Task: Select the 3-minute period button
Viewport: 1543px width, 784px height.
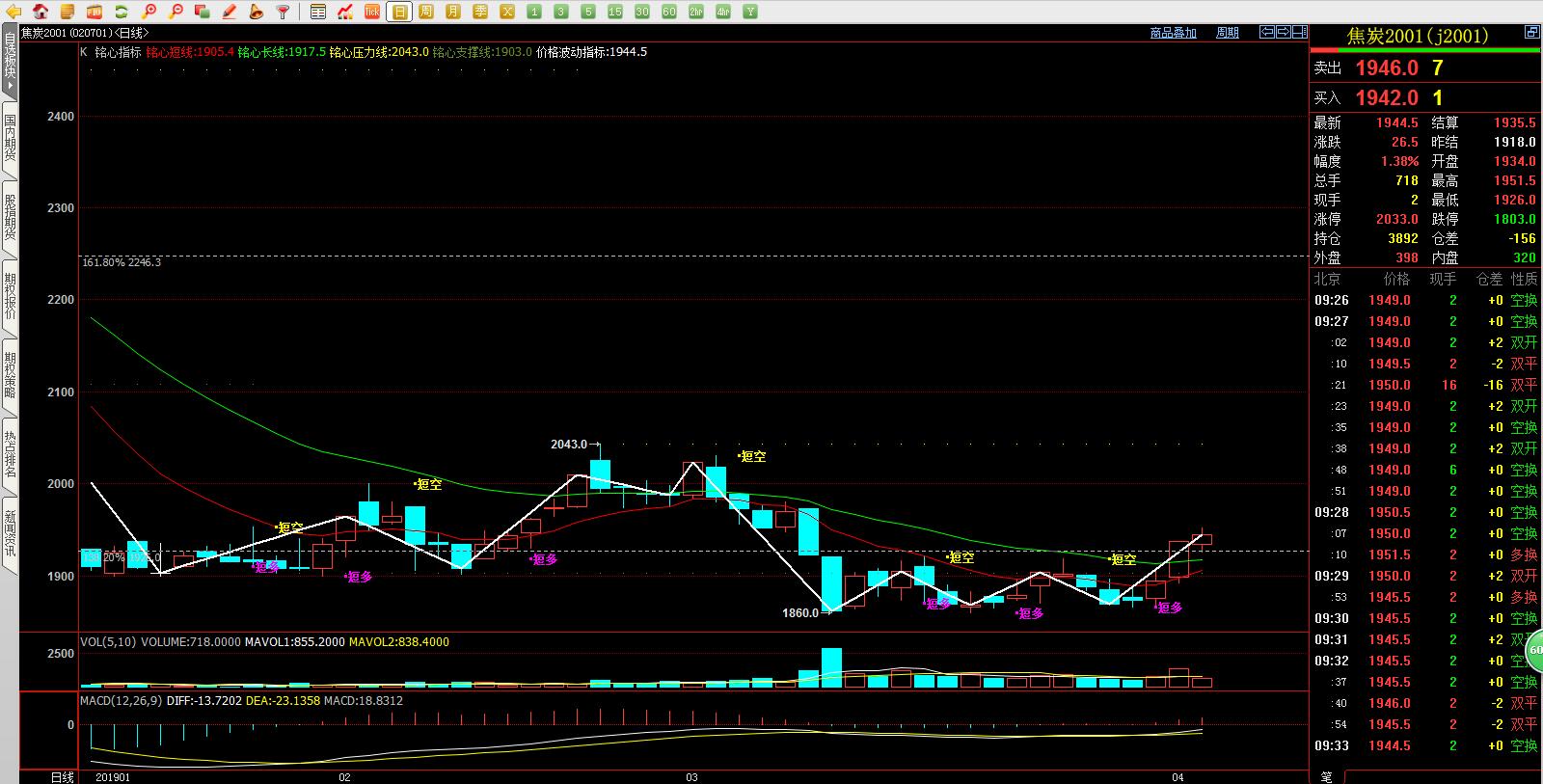Action: [x=561, y=12]
